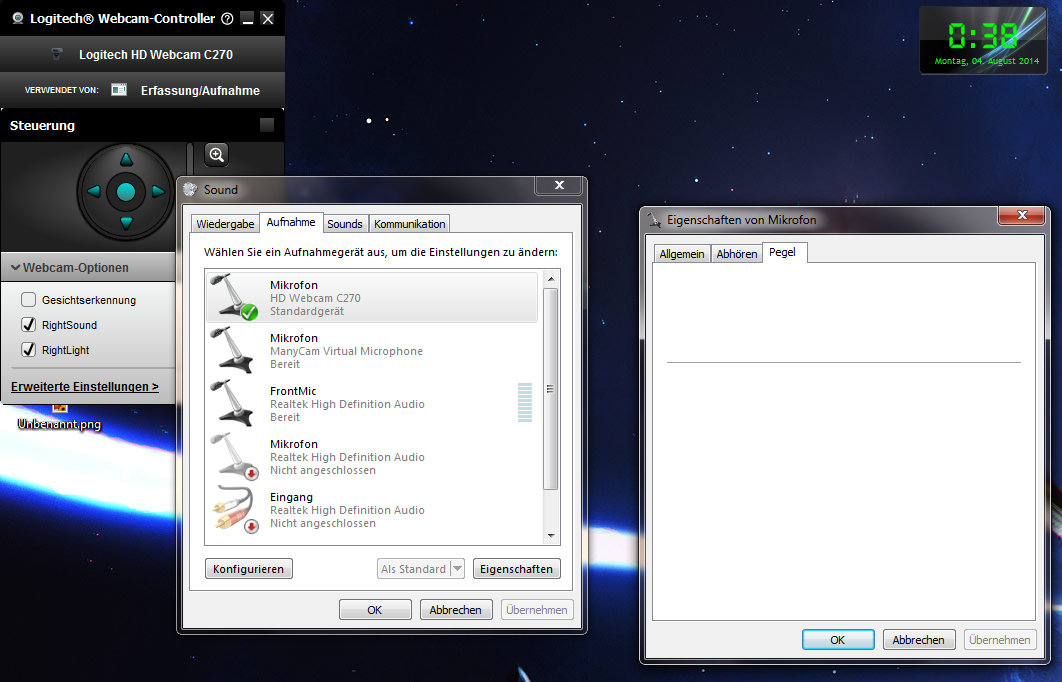Close the Sound dialog
The height and width of the screenshot is (682, 1062).
[559, 185]
